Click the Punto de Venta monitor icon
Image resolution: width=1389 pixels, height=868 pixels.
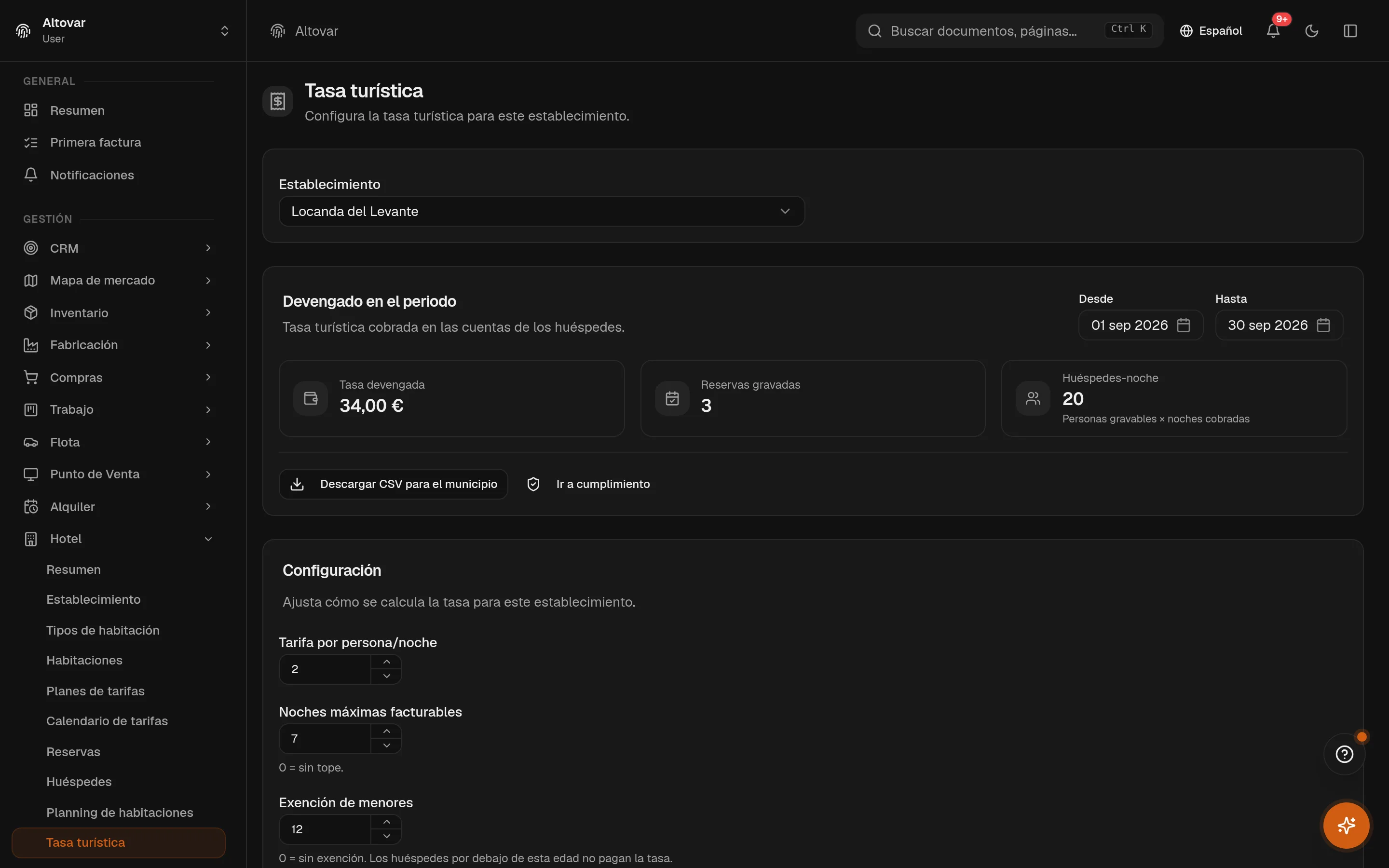(x=31, y=474)
